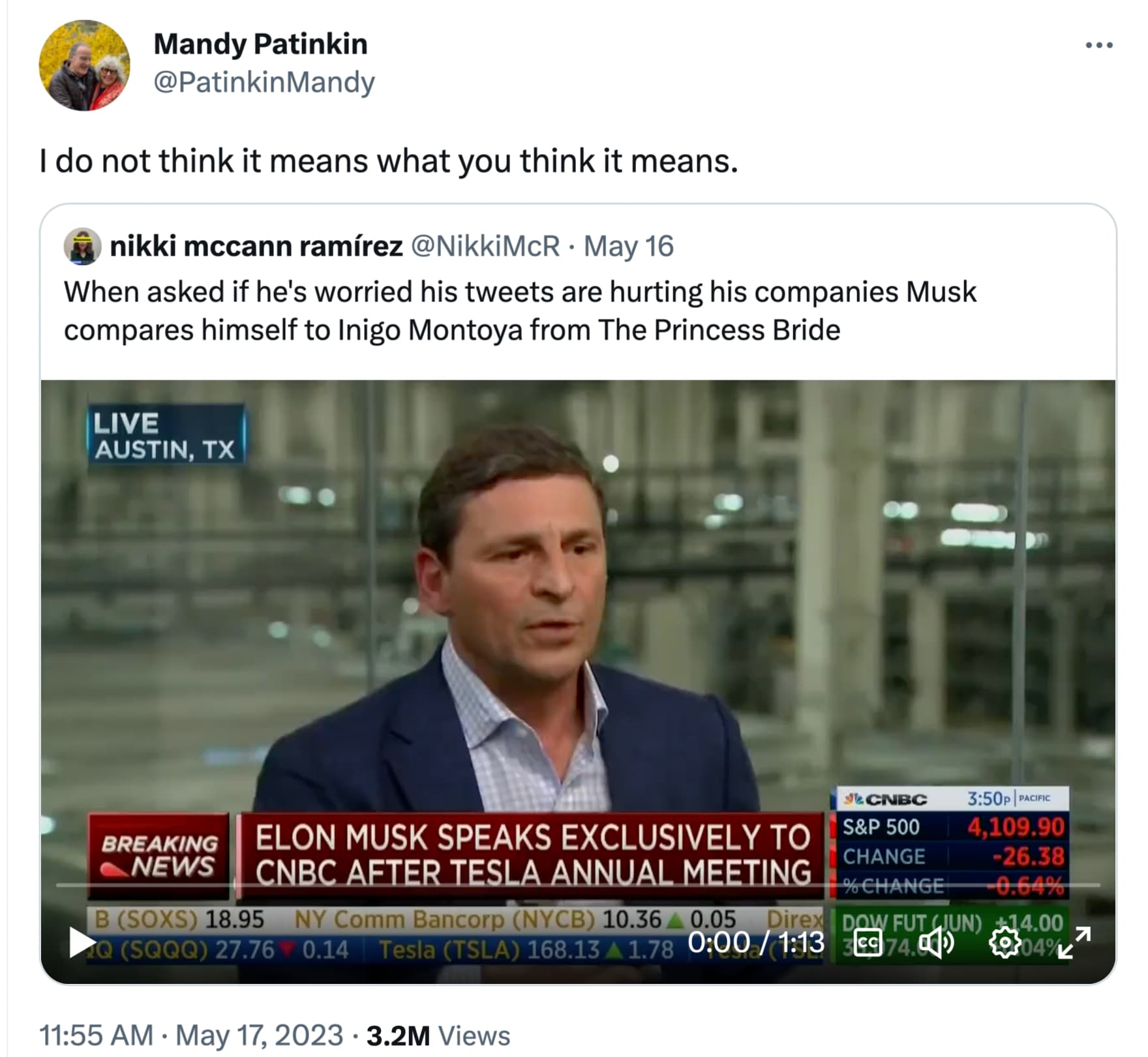Toggle closed captions on the video
The height and width of the screenshot is (1057, 1148).
point(868,942)
